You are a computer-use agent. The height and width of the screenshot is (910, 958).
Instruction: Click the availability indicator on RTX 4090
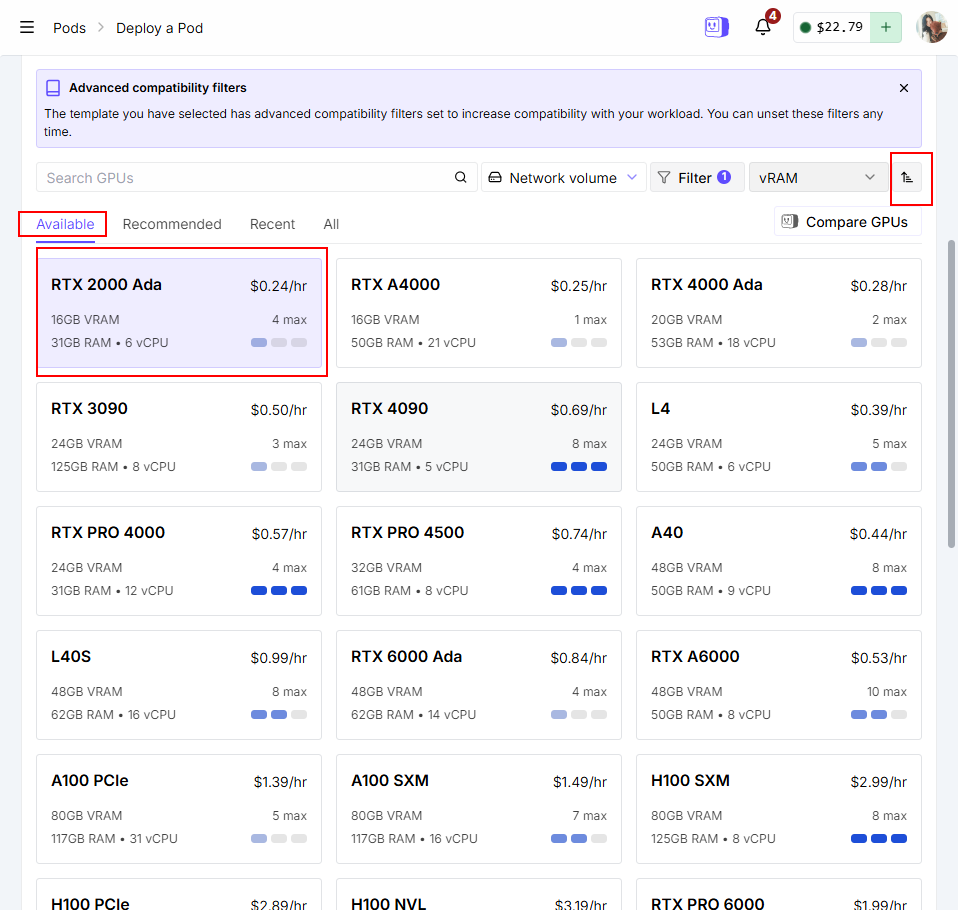pyautogui.click(x=579, y=467)
